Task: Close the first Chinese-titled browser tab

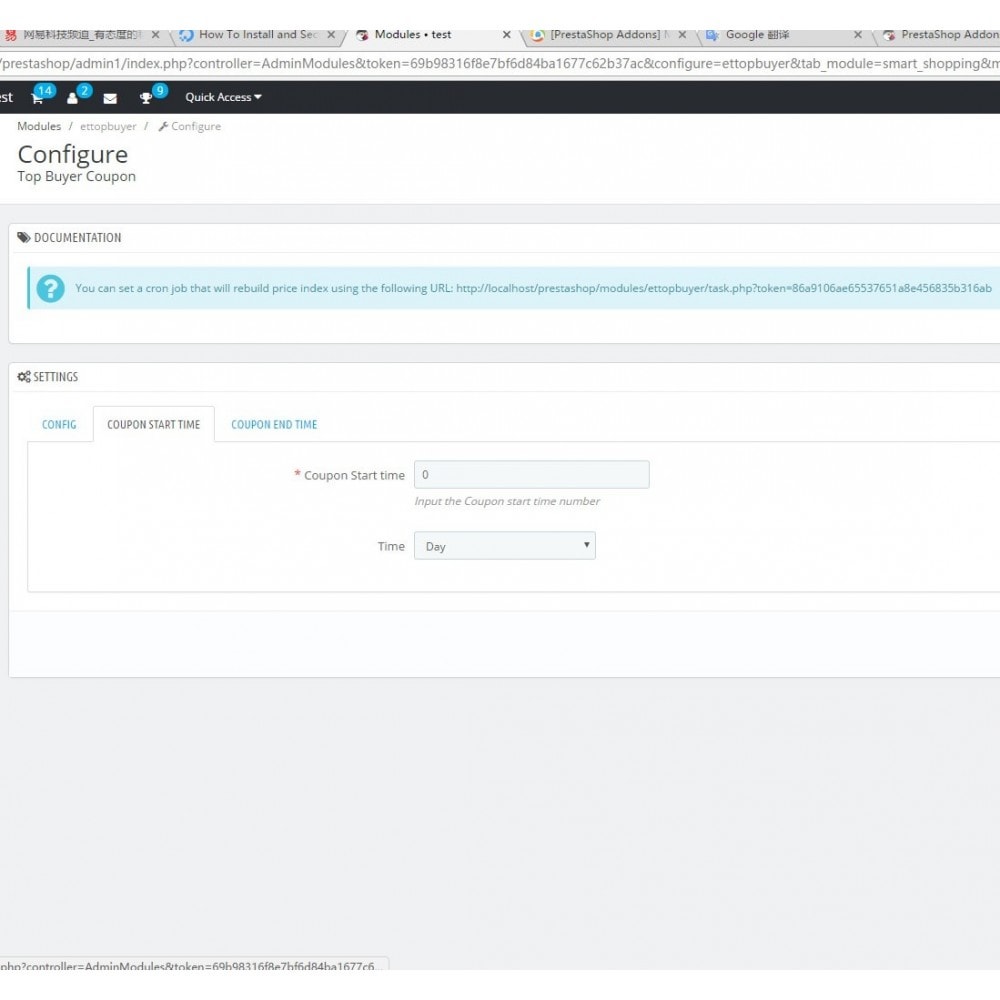Action: (x=155, y=34)
